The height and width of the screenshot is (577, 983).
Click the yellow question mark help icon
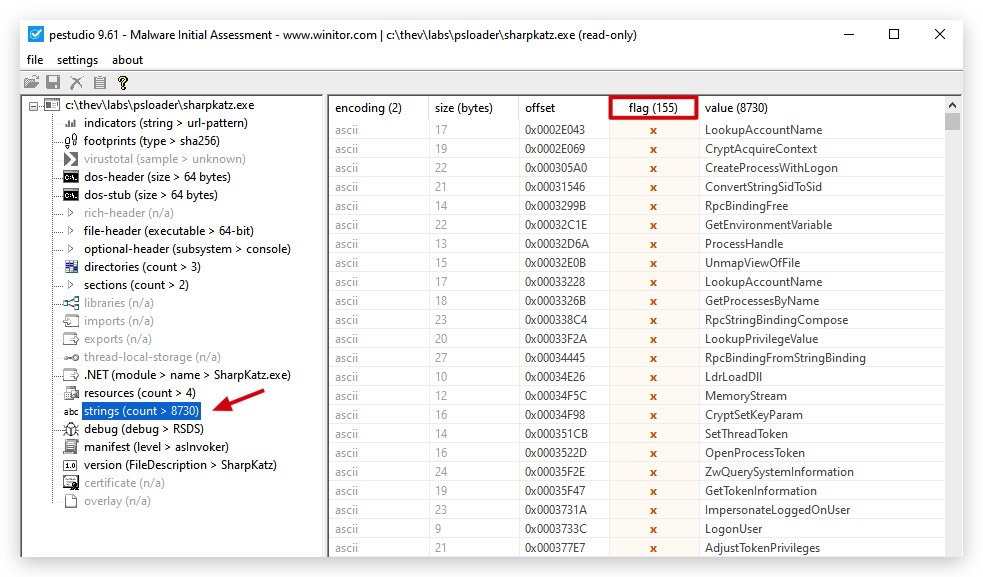[123, 82]
